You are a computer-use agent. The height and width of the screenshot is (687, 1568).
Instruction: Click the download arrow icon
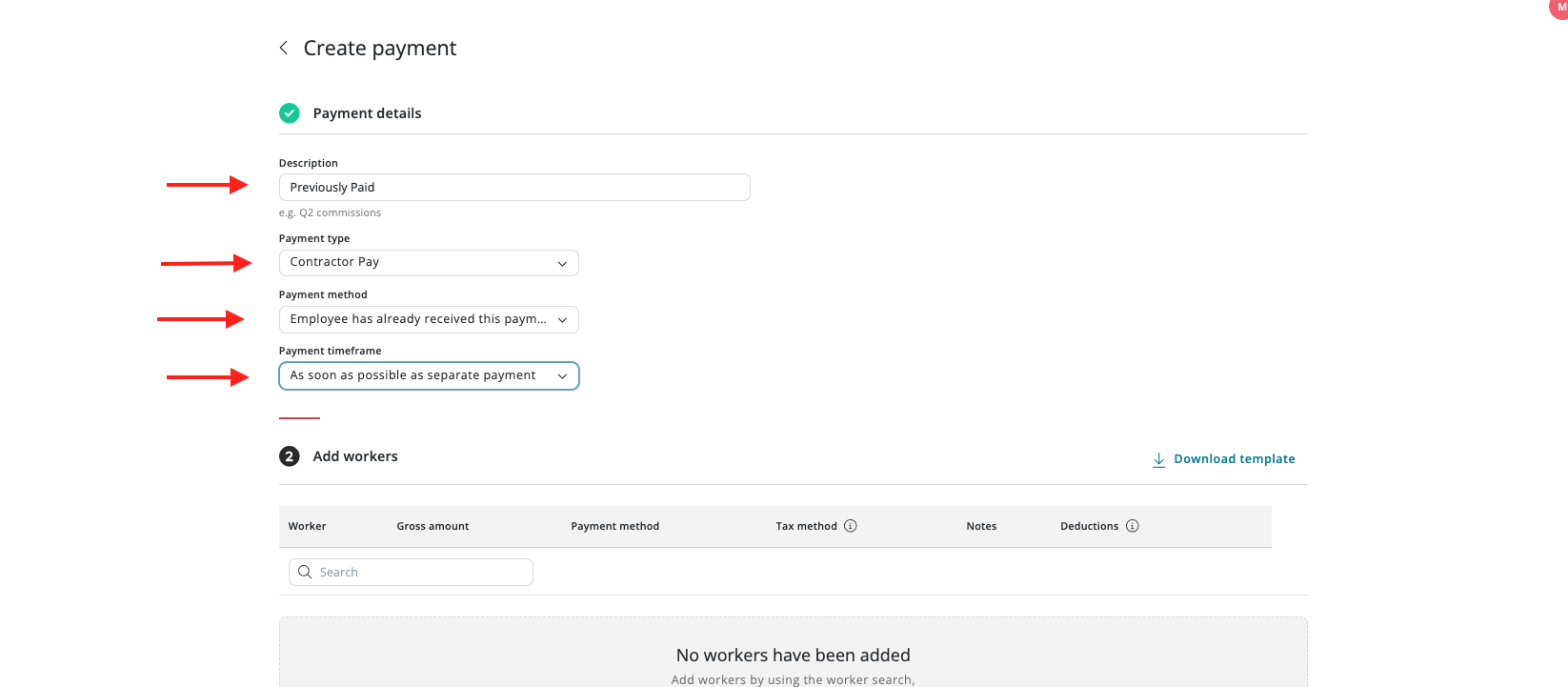pyautogui.click(x=1159, y=459)
